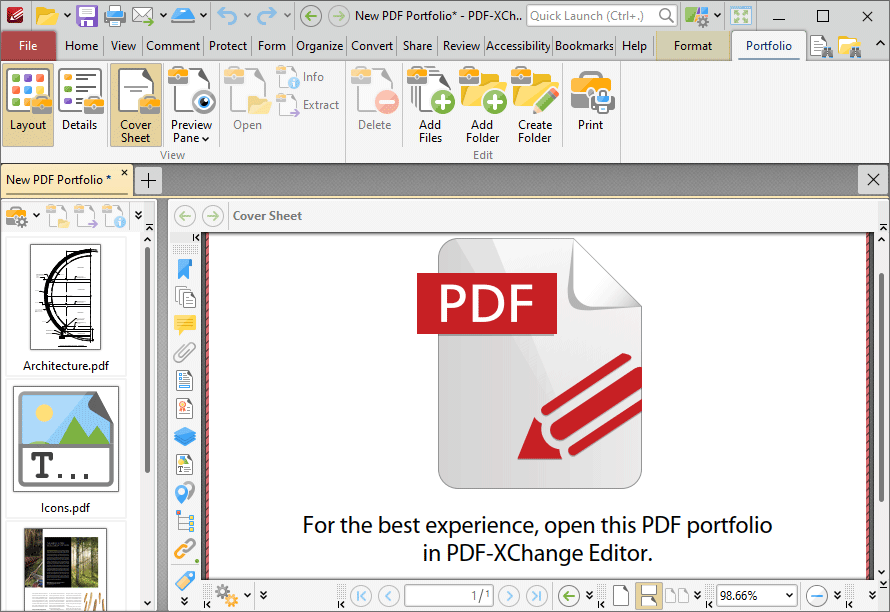Open the Bookmarks pane from the side strip
Viewport: 890px width, 612px height.
pyautogui.click(x=184, y=269)
